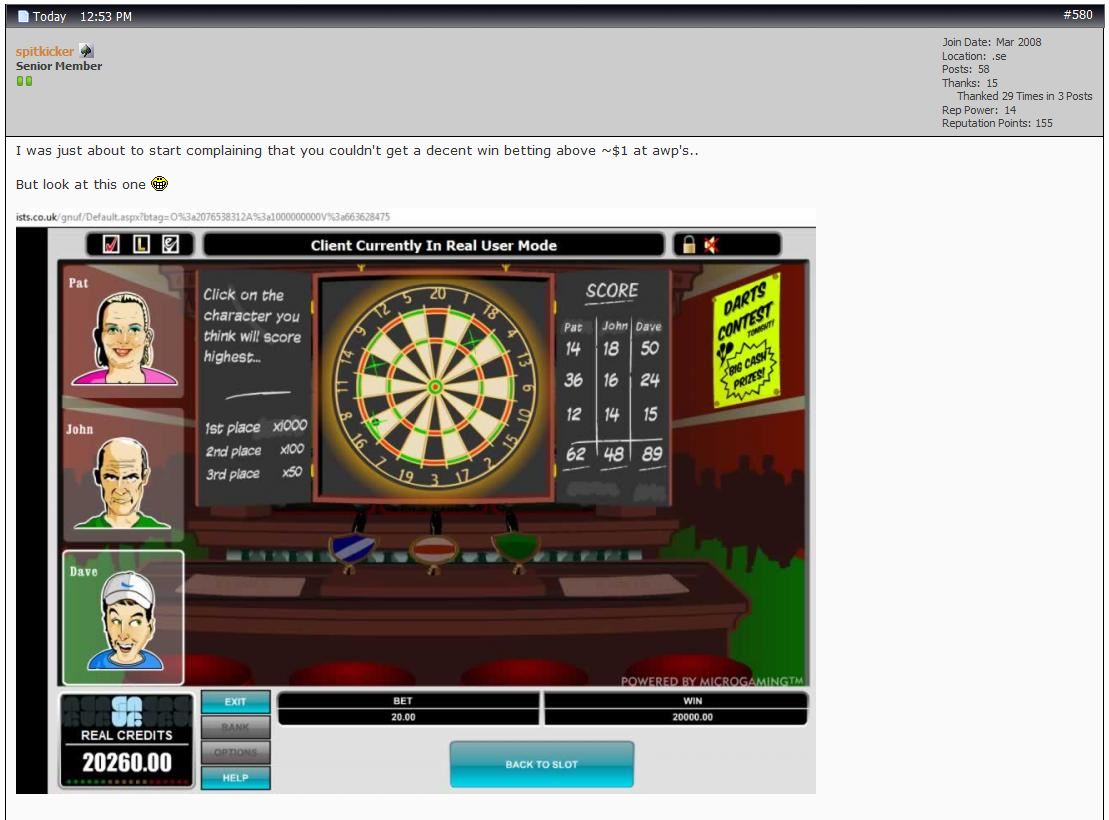Click Dave's total score 89
The width and height of the screenshot is (1109, 820).
pyautogui.click(x=651, y=454)
